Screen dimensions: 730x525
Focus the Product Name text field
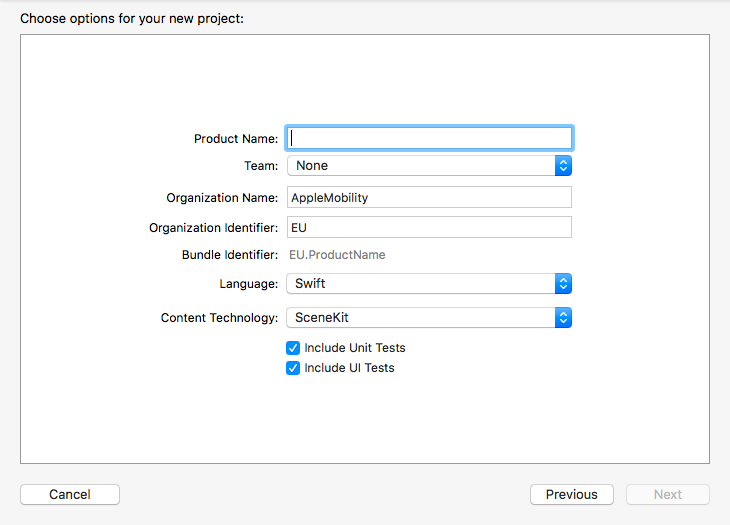click(429, 138)
